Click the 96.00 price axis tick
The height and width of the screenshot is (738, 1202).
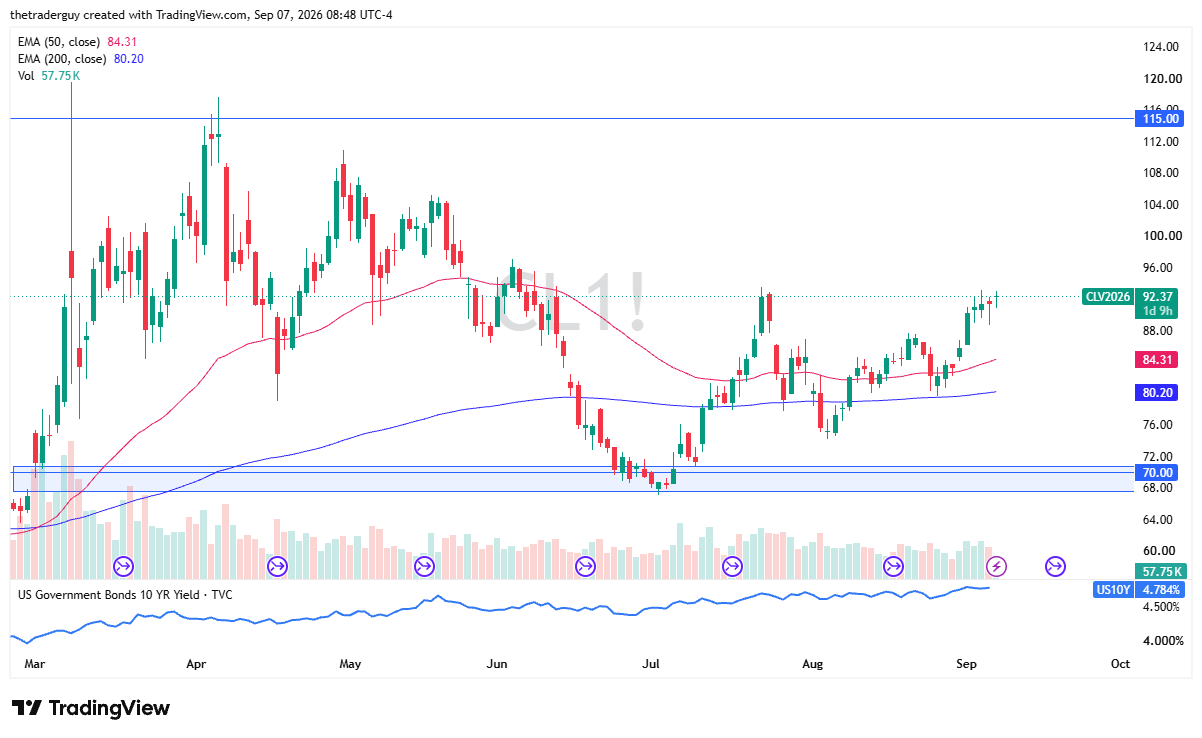click(x=1160, y=267)
